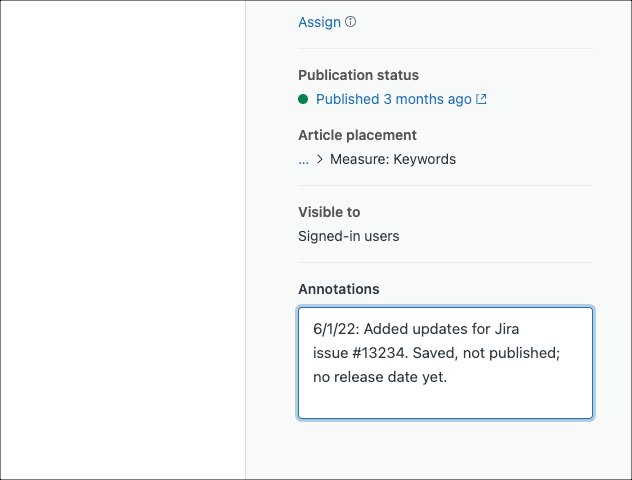Focus the Annotations text box
Viewport: 632px width, 480px height.
pyautogui.click(x=445, y=362)
